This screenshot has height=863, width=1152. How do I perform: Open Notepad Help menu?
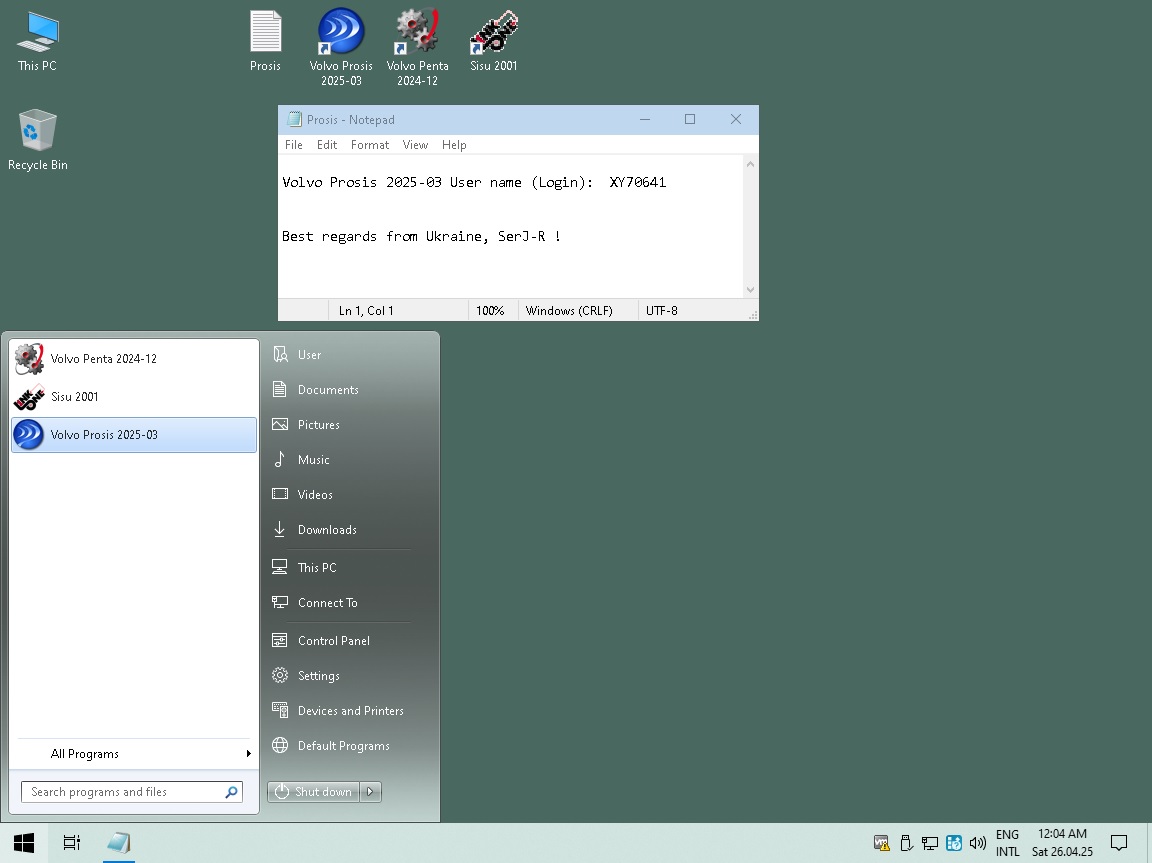(454, 145)
